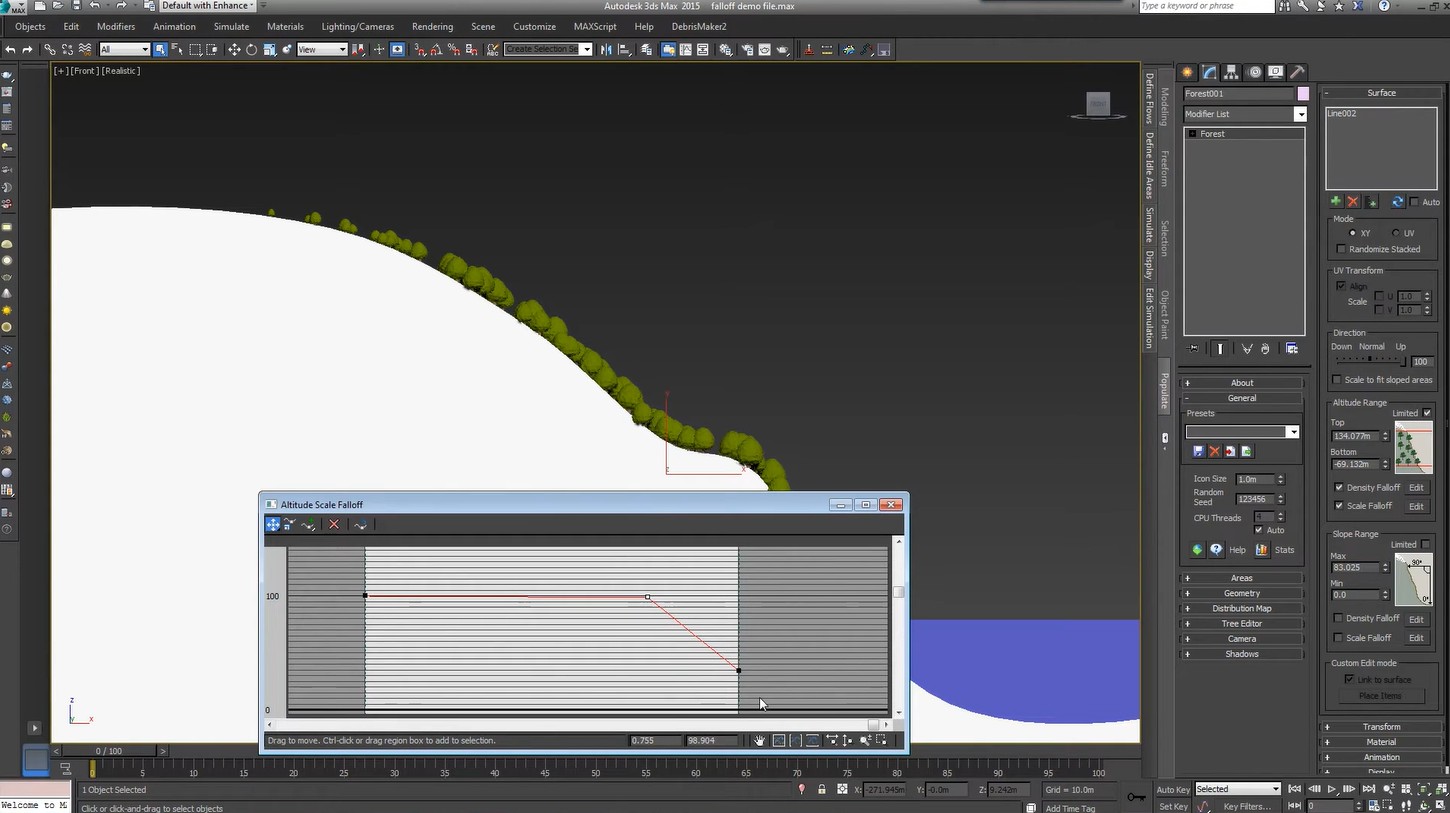Open the Hierarchy tab in command panel
Image resolution: width=1450 pixels, height=813 pixels.
pyautogui.click(x=1232, y=72)
